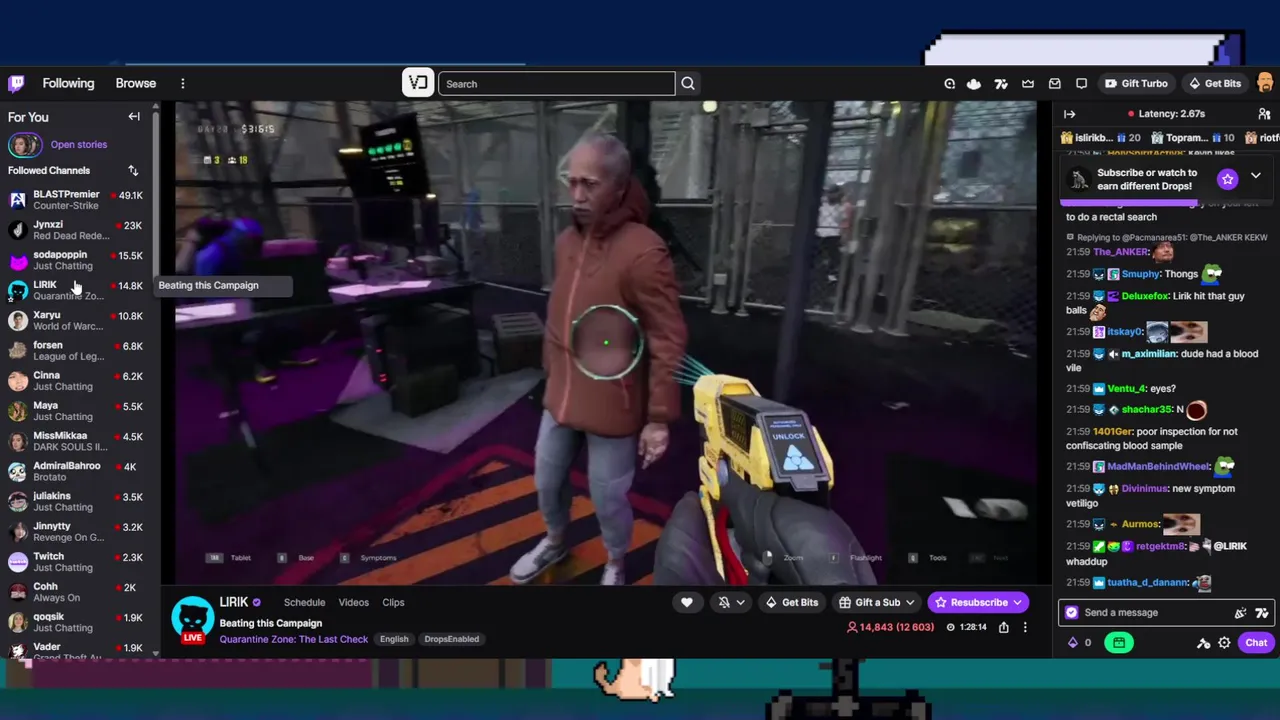Open the Quarantine Zone: The Last Check link
This screenshot has height=720, width=1280.
[294, 640]
